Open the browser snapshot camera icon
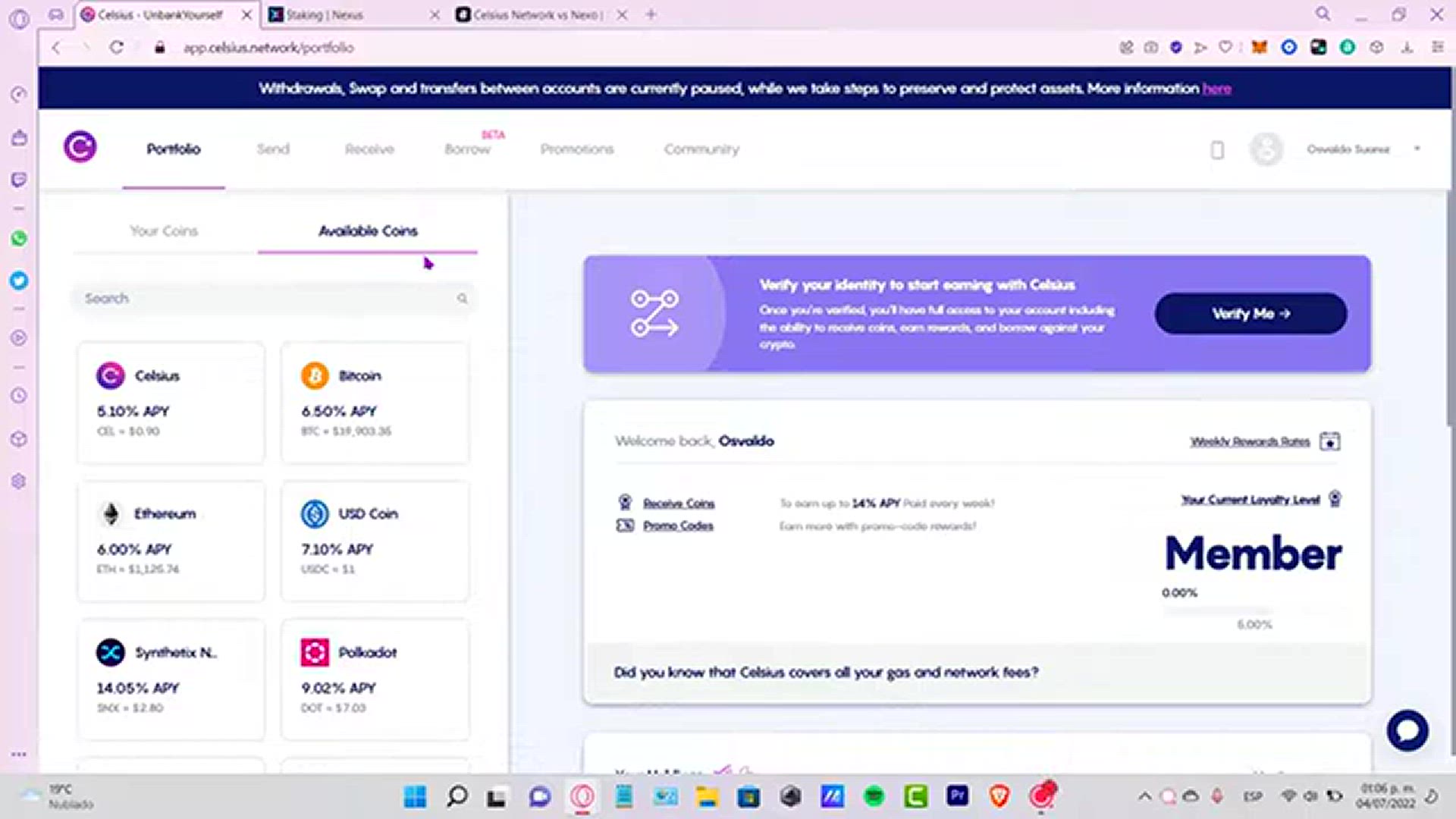Screen dimensions: 1456x819 pyautogui.click(x=1151, y=48)
